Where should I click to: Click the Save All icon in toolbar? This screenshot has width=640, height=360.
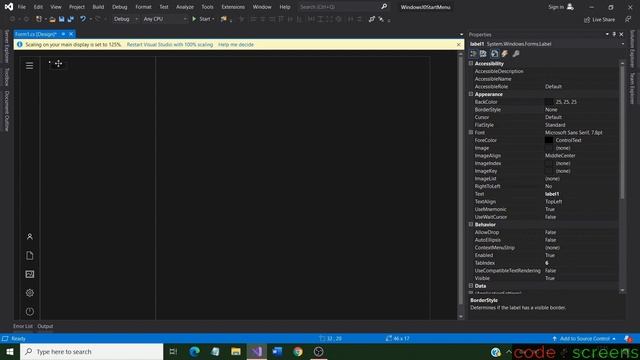point(71,19)
